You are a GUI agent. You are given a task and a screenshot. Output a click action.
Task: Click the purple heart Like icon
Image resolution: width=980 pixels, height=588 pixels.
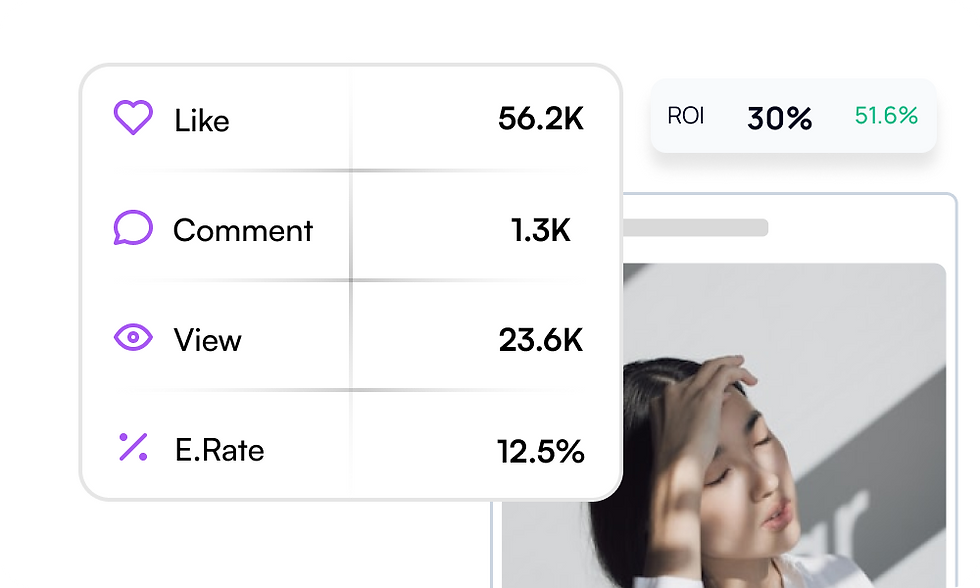[133, 119]
